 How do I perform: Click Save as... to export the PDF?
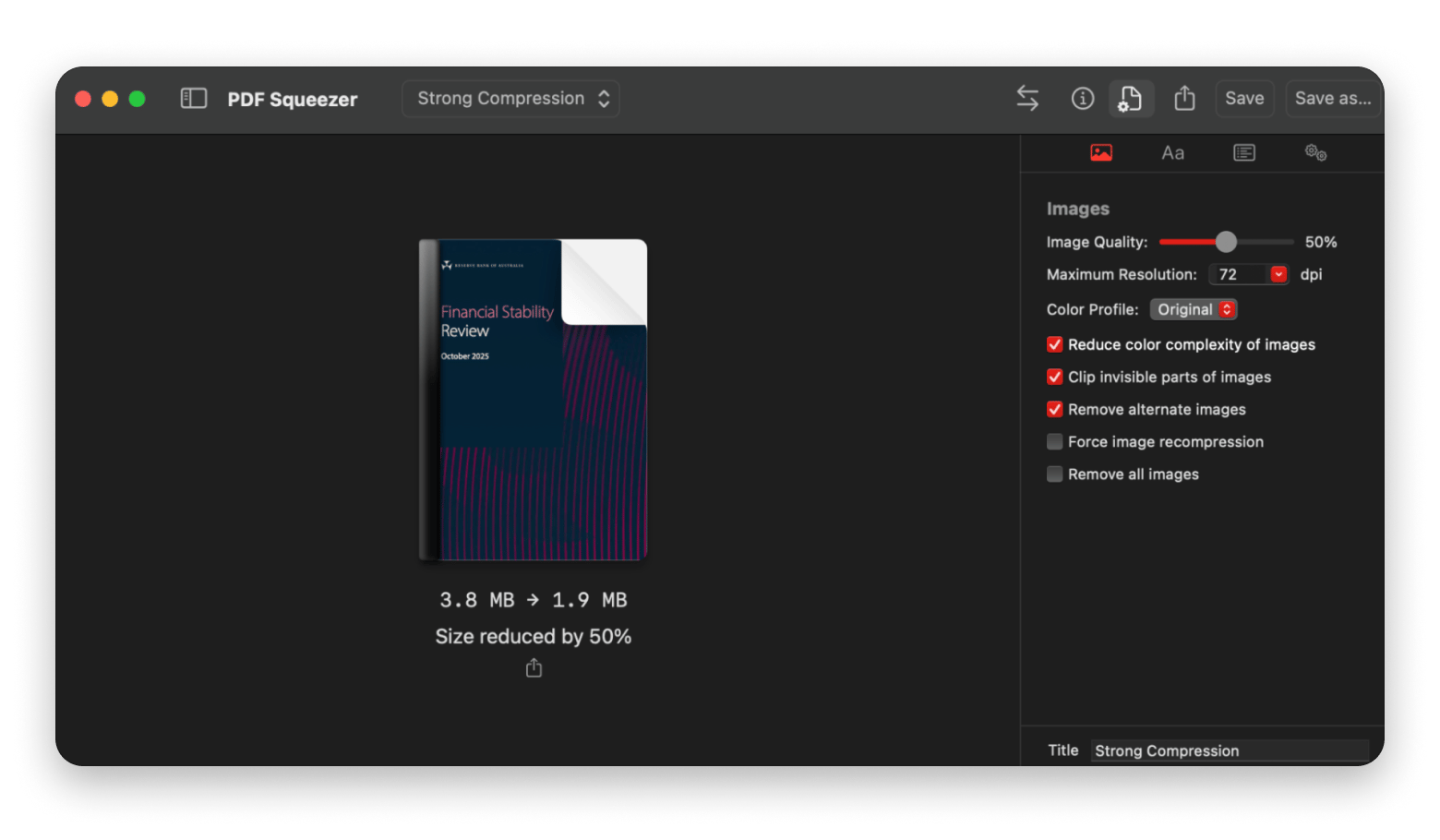pyautogui.click(x=1333, y=98)
